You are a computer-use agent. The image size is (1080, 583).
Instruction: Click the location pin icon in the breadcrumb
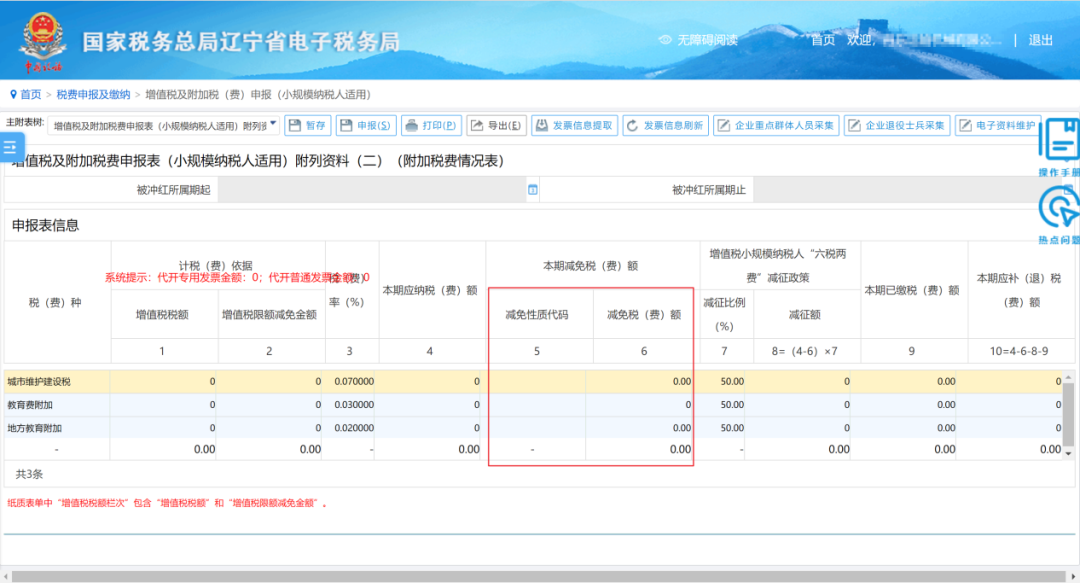[13, 94]
